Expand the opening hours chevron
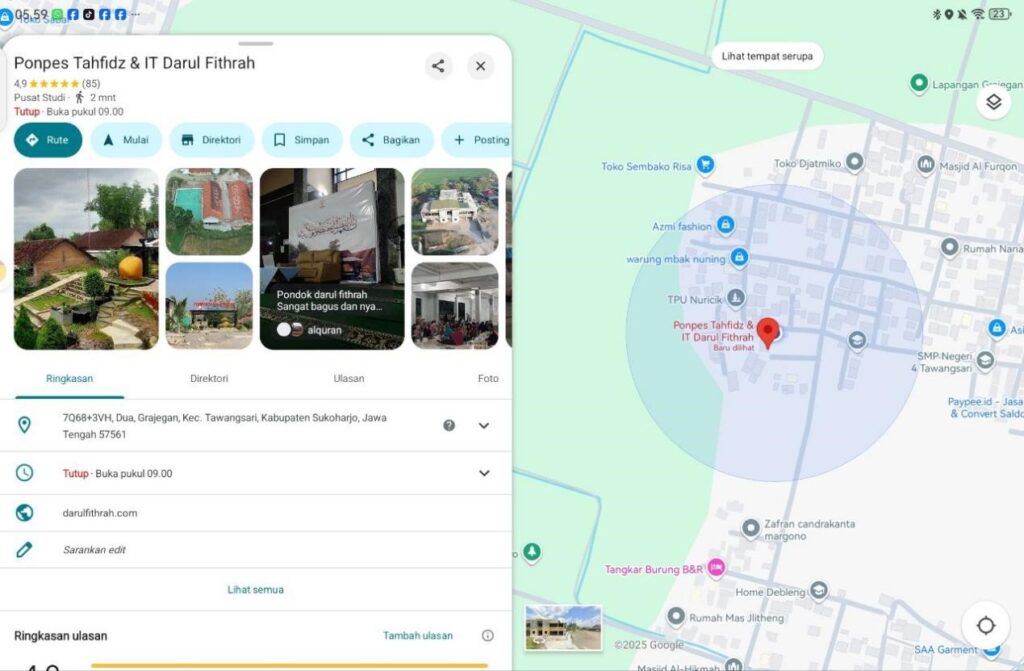 [484, 473]
